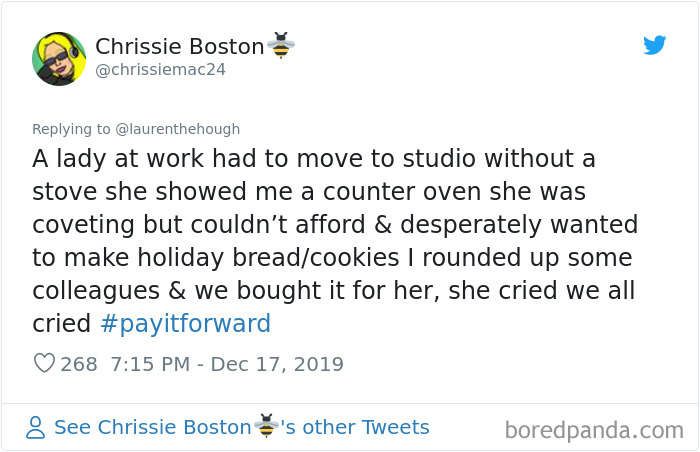Click Chrissie Boston's profile avatar
This screenshot has height=452, width=700.
click(x=59, y=58)
